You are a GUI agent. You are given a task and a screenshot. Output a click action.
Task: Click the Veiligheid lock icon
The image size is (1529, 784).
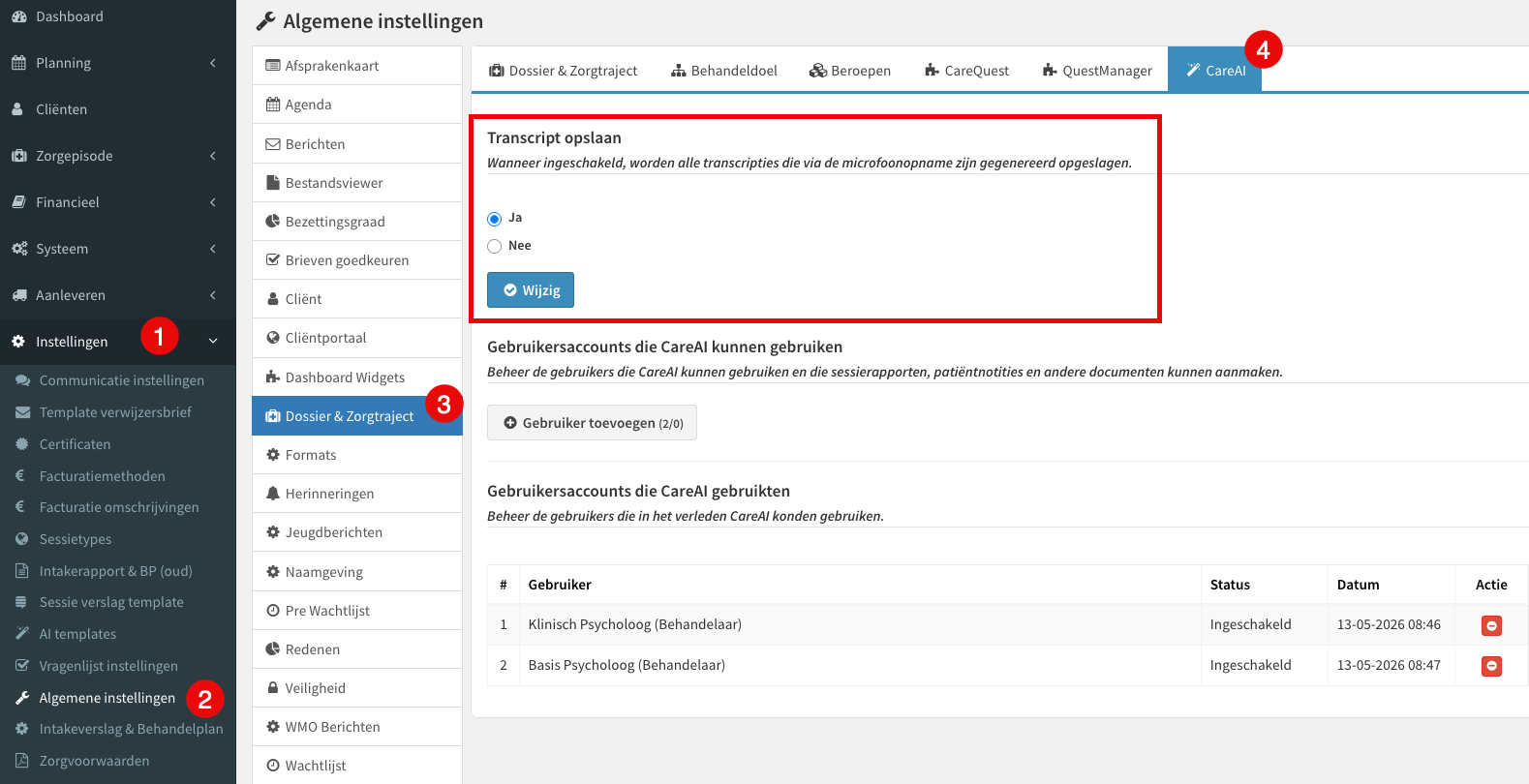pos(273,688)
